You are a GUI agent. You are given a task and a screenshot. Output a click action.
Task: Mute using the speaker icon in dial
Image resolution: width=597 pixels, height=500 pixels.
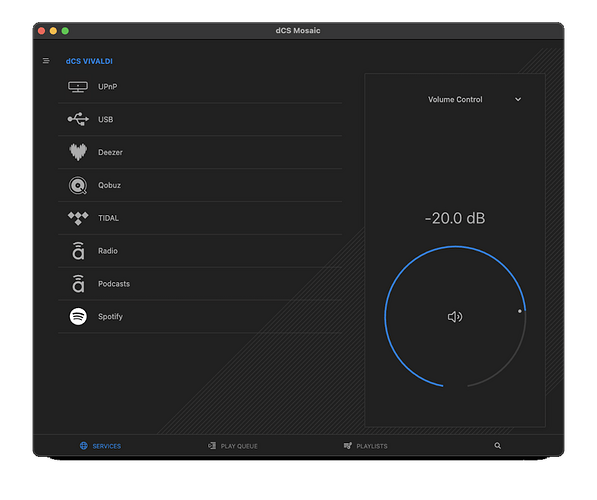pyautogui.click(x=455, y=317)
